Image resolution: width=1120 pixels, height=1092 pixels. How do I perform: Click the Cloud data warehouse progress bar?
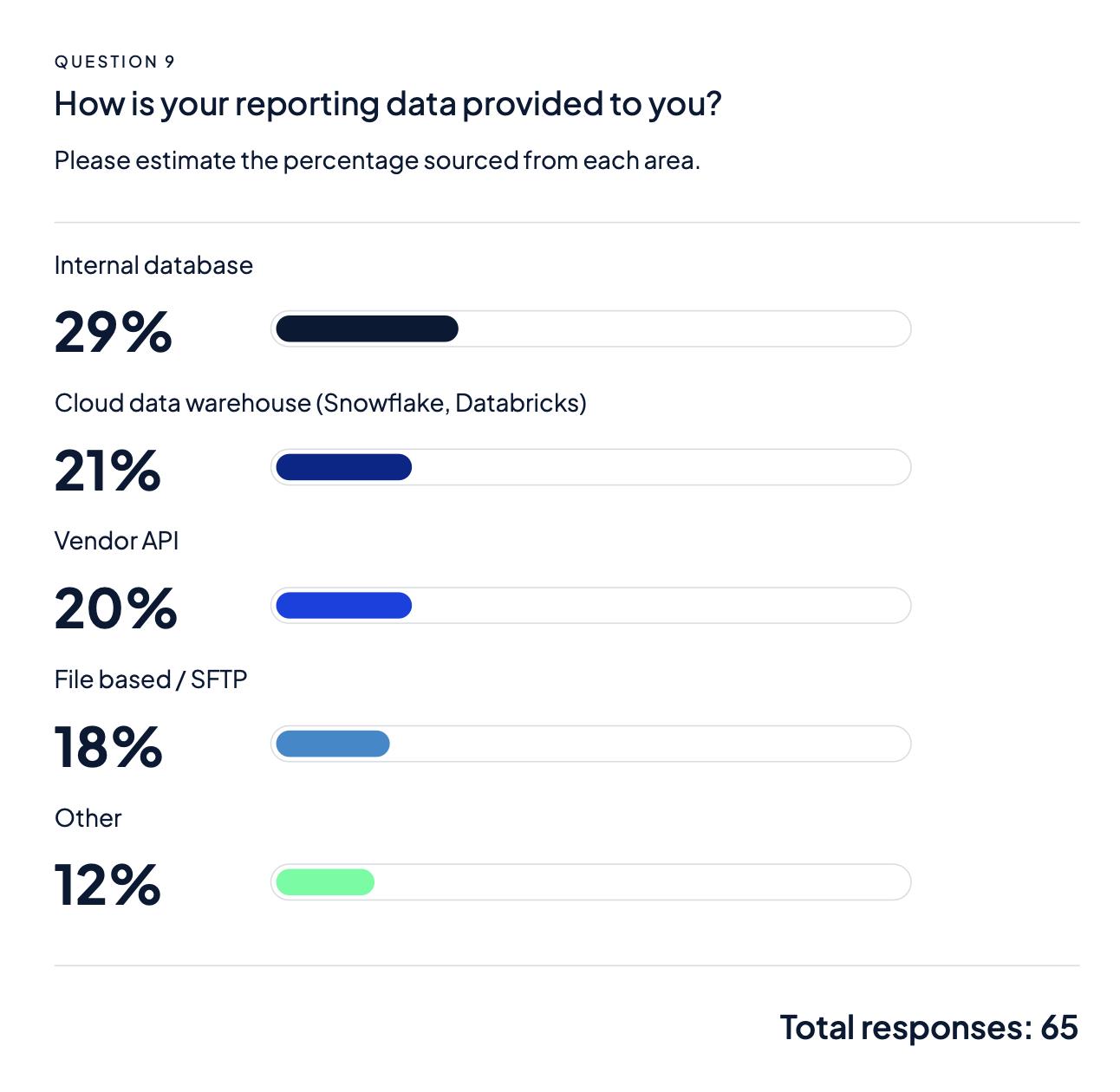coord(343,467)
